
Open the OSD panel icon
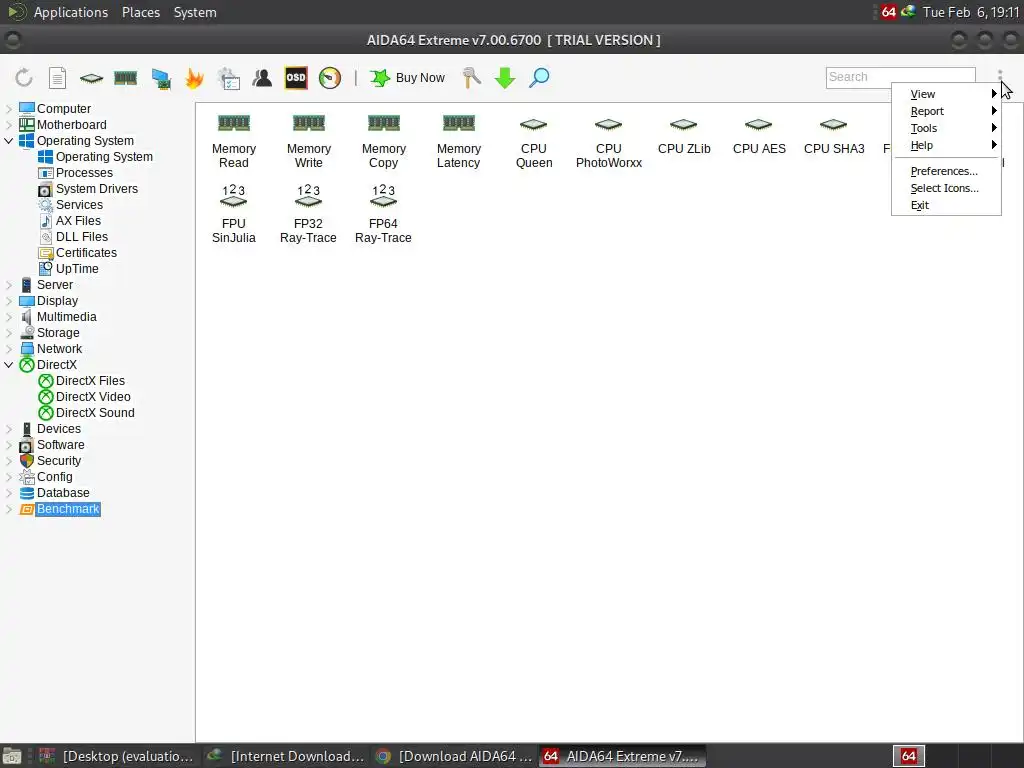click(296, 77)
